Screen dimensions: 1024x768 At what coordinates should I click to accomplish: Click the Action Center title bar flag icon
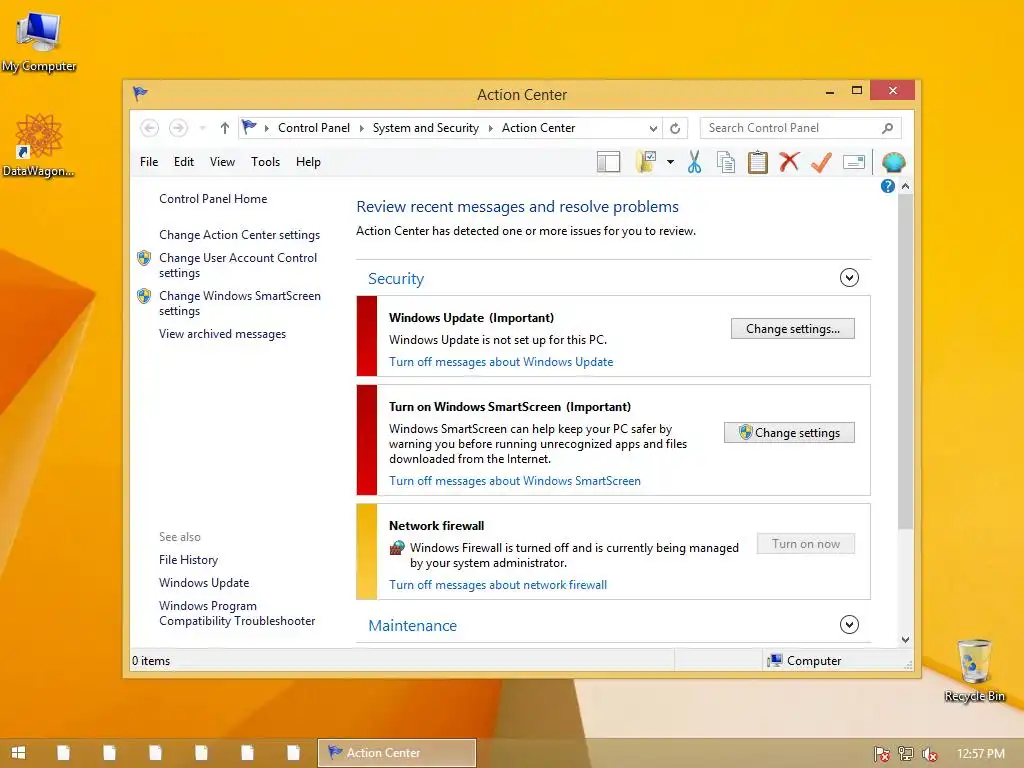tap(140, 93)
